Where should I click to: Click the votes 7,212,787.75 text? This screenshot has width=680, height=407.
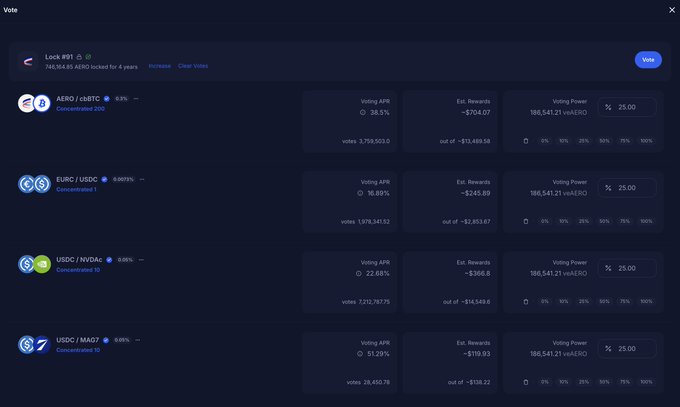click(366, 302)
